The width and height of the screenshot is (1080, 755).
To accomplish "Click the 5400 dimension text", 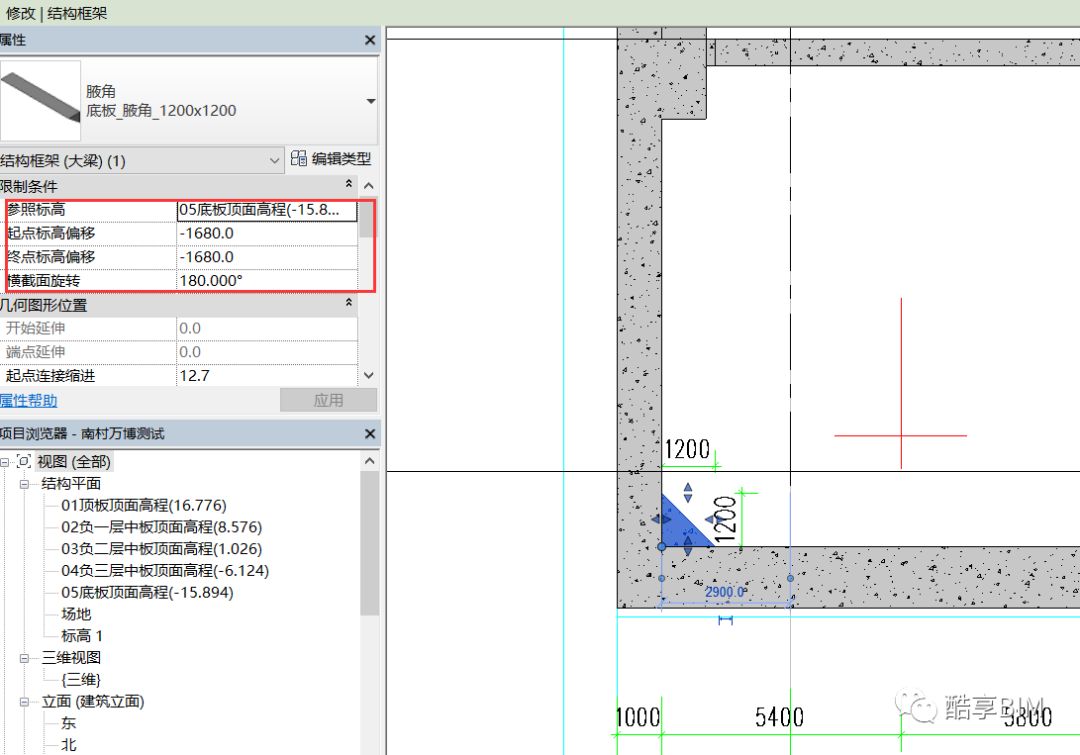I will coord(779,717).
